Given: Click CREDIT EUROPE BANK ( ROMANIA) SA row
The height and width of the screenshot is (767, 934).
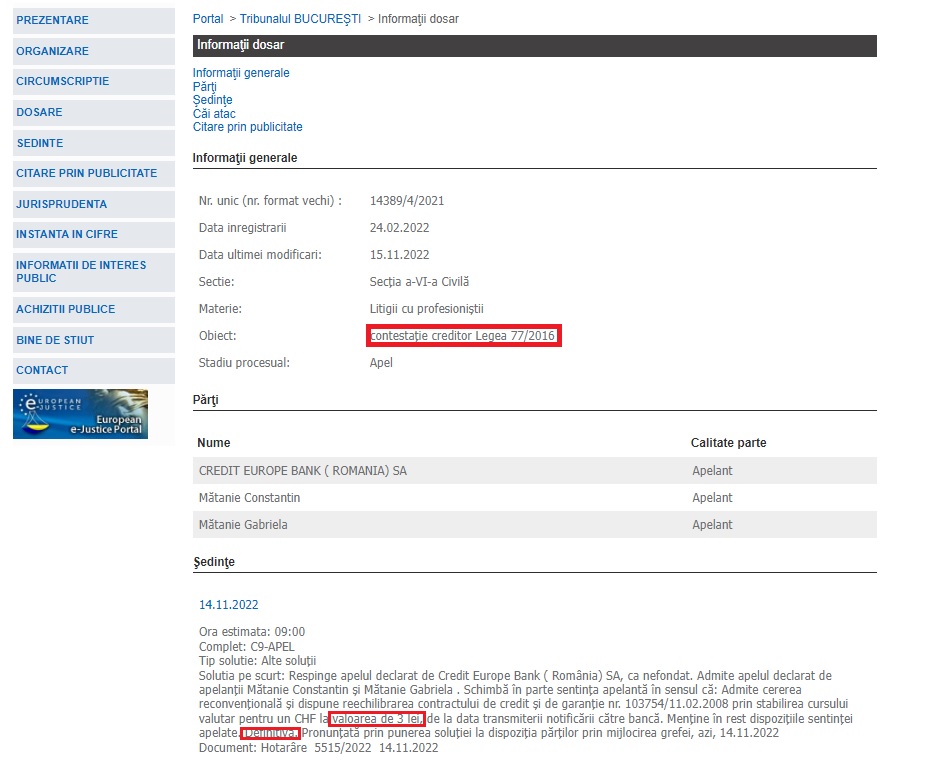Looking at the screenshot, I should (x=534, y=470).
